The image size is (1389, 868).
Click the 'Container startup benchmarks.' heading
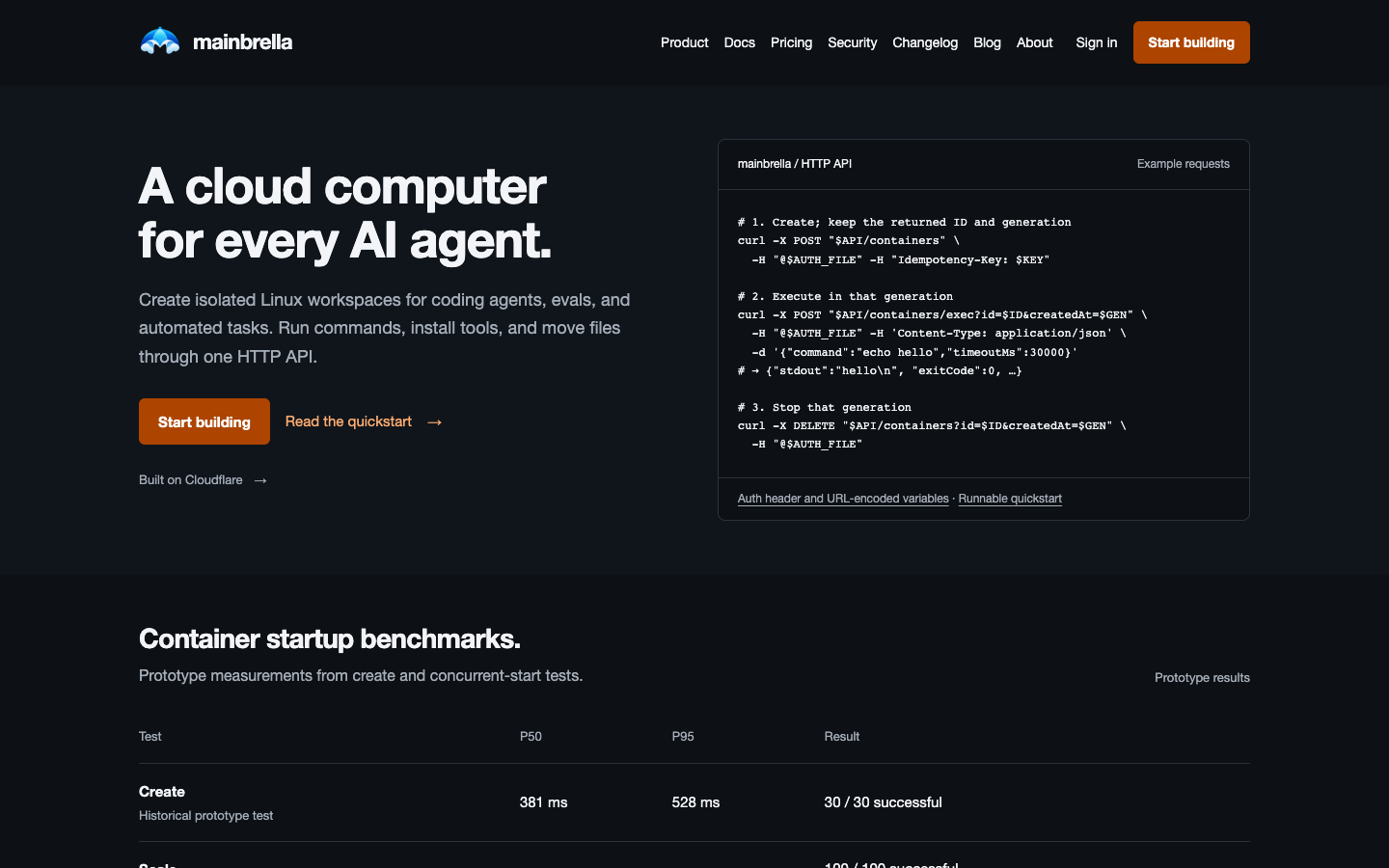click(x=330, y=638)
